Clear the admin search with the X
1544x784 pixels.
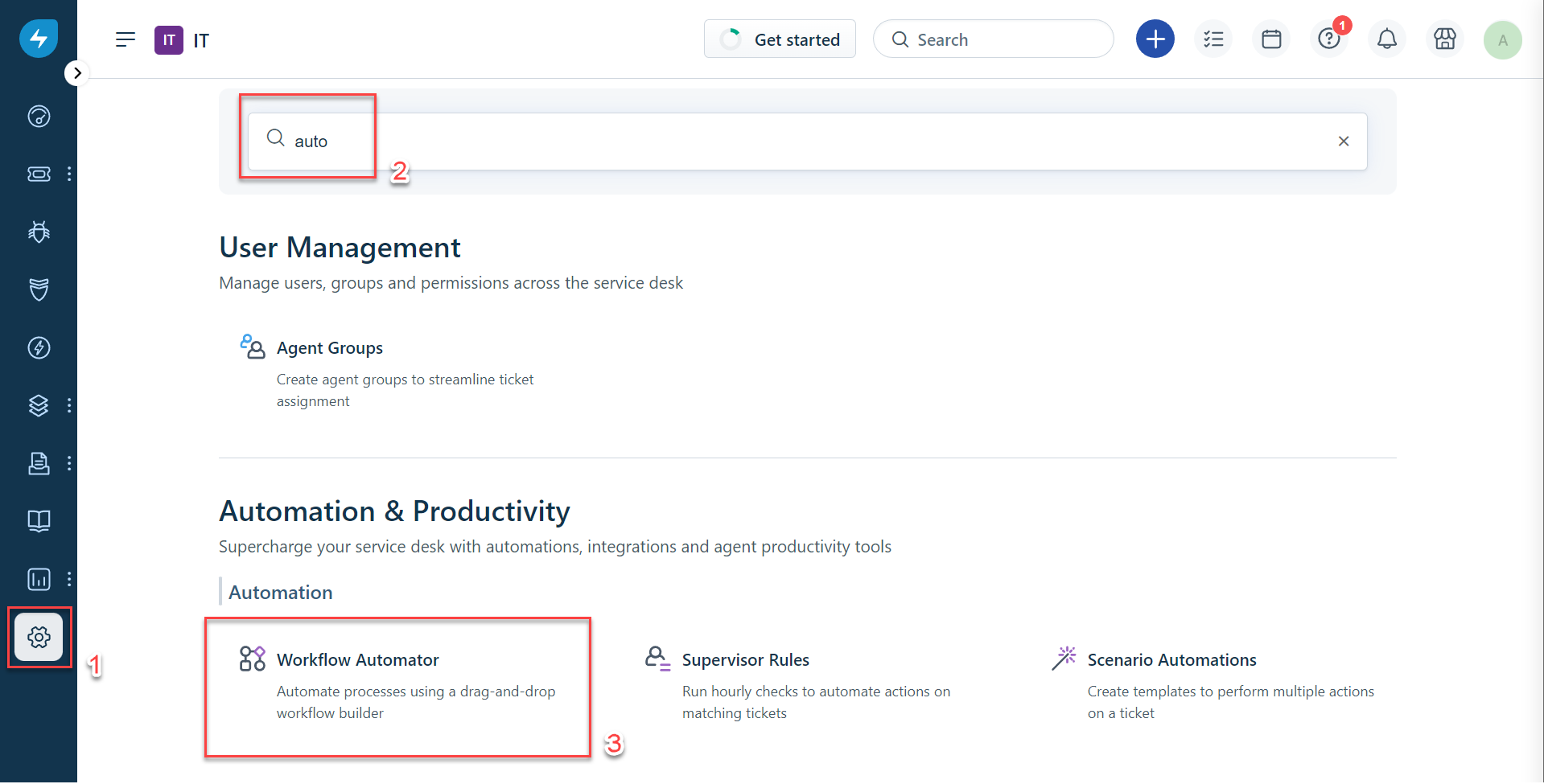1343,141
